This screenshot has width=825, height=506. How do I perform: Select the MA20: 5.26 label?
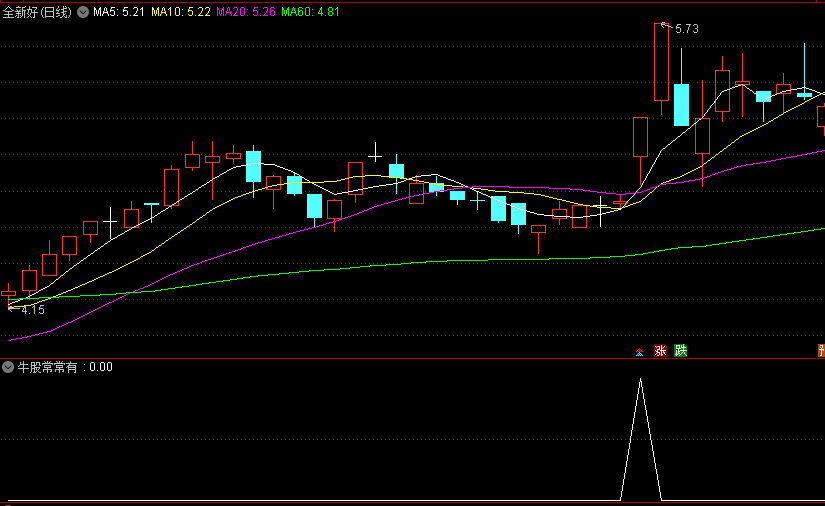coord(246,12)
